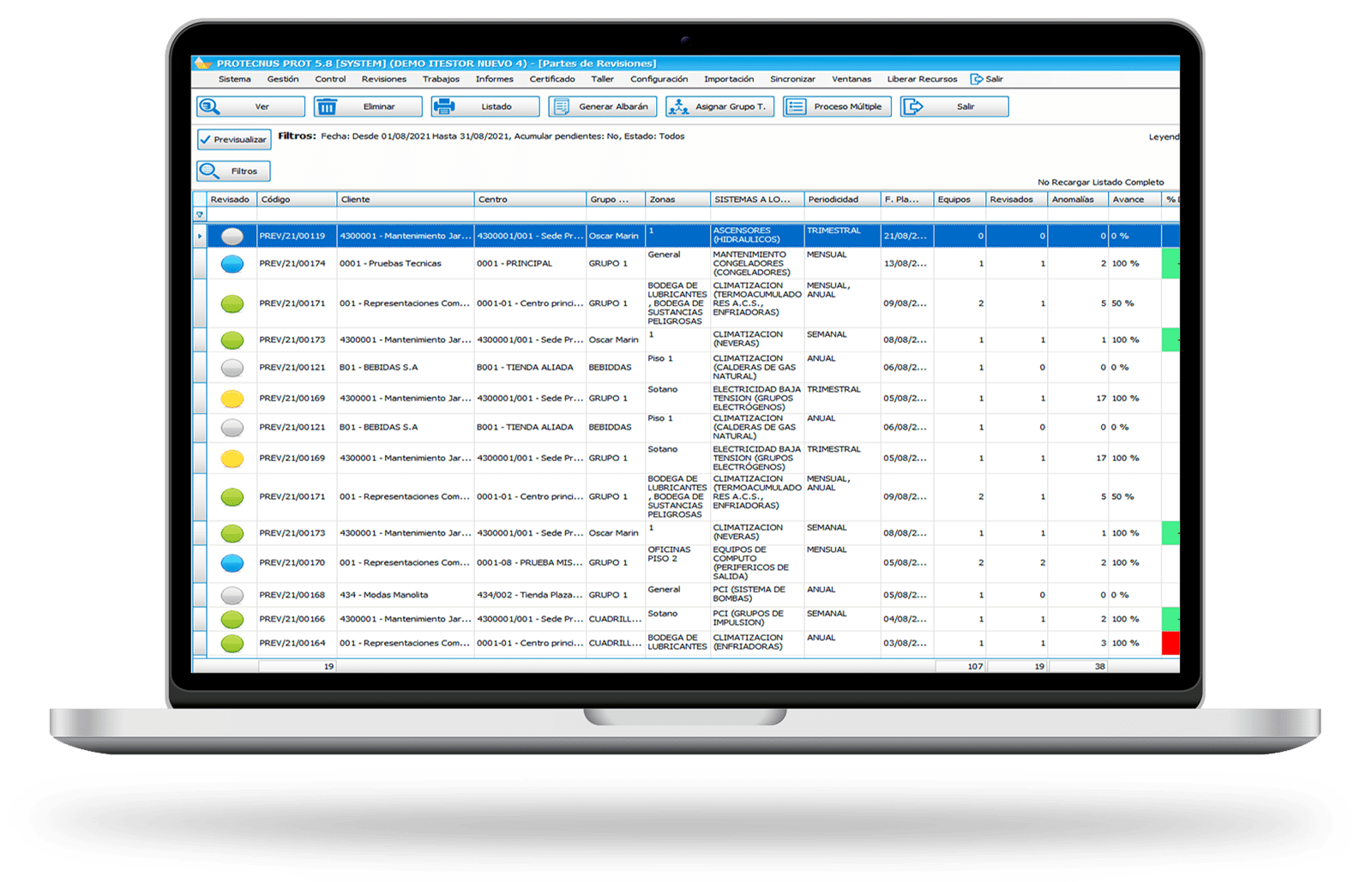Open the Liberar Recursos menu
This screenshot has height=882, width=1372.
[x=923, y=79]
